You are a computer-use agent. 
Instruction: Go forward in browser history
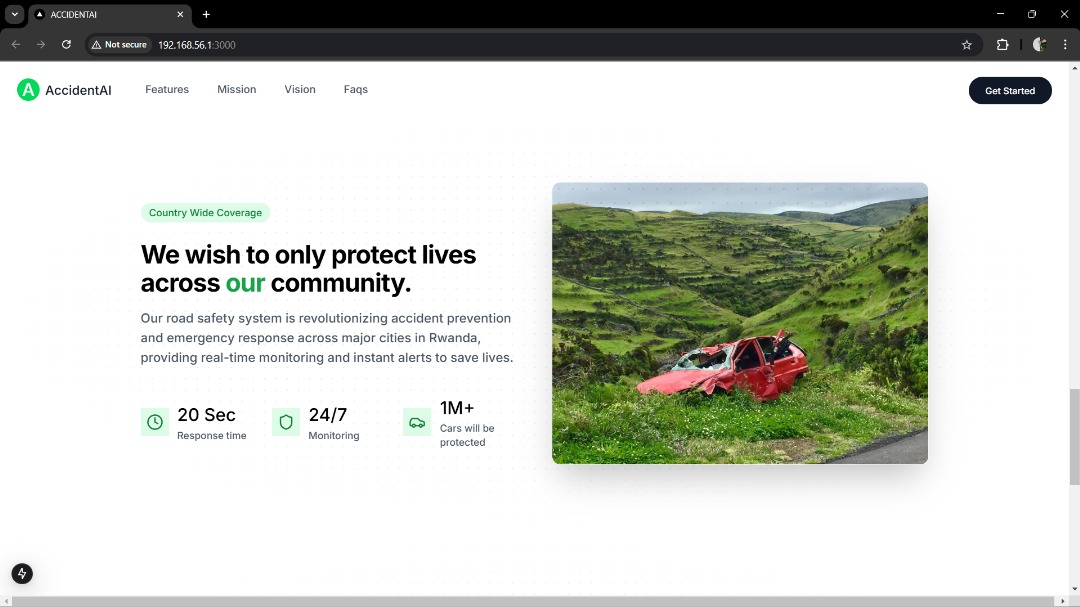(x=41, y=45)
